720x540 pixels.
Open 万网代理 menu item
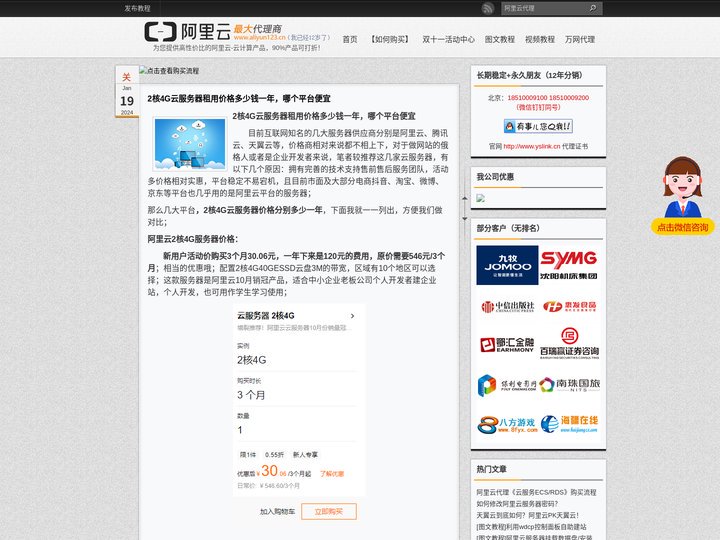click(x=580, y=39)
